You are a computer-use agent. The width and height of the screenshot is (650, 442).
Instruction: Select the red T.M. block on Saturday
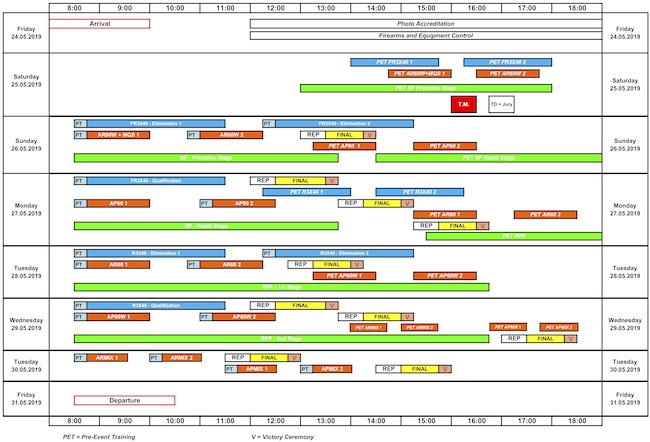coord(464,104)
